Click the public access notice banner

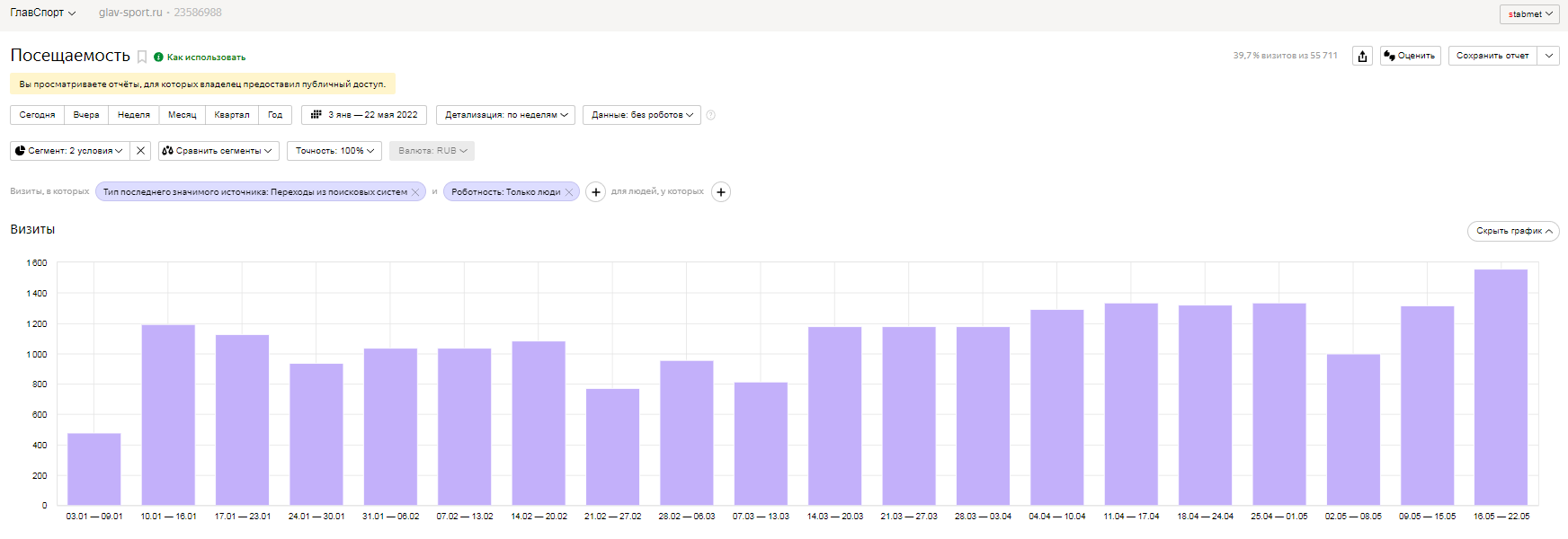tap(202, 84)
